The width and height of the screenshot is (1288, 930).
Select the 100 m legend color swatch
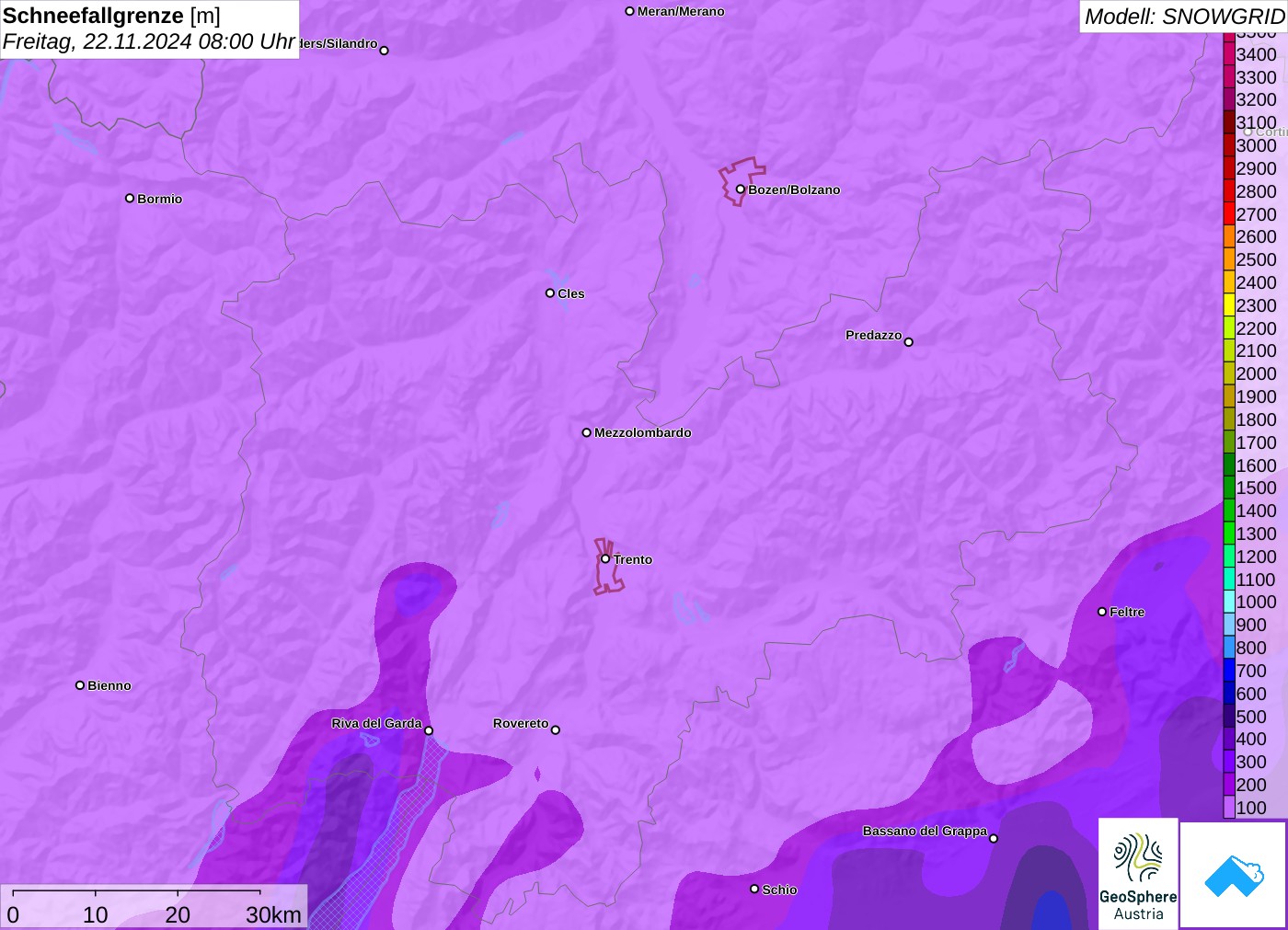tap(1229, 808)
